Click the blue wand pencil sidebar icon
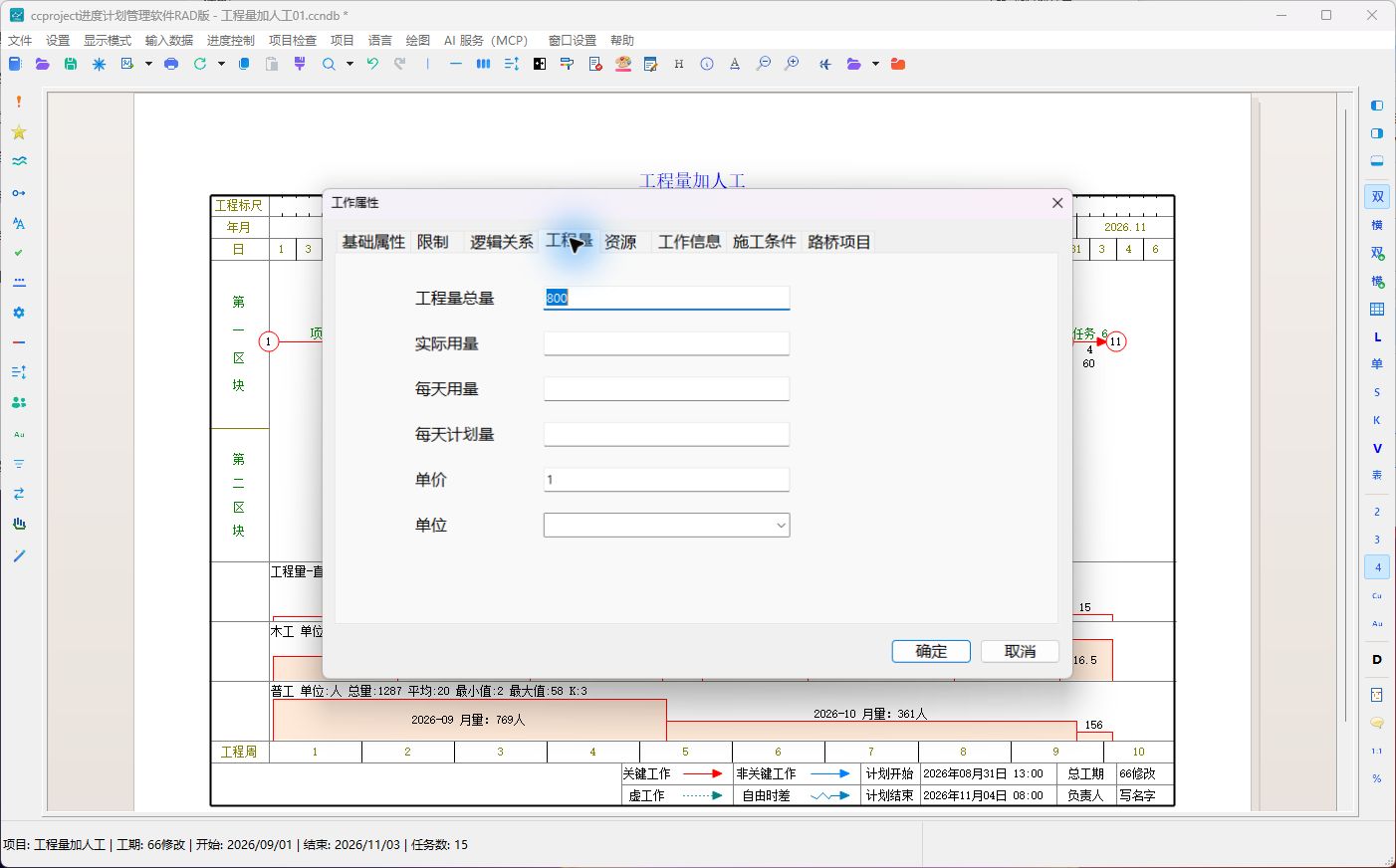The image size is (1396, 868). 19,555
